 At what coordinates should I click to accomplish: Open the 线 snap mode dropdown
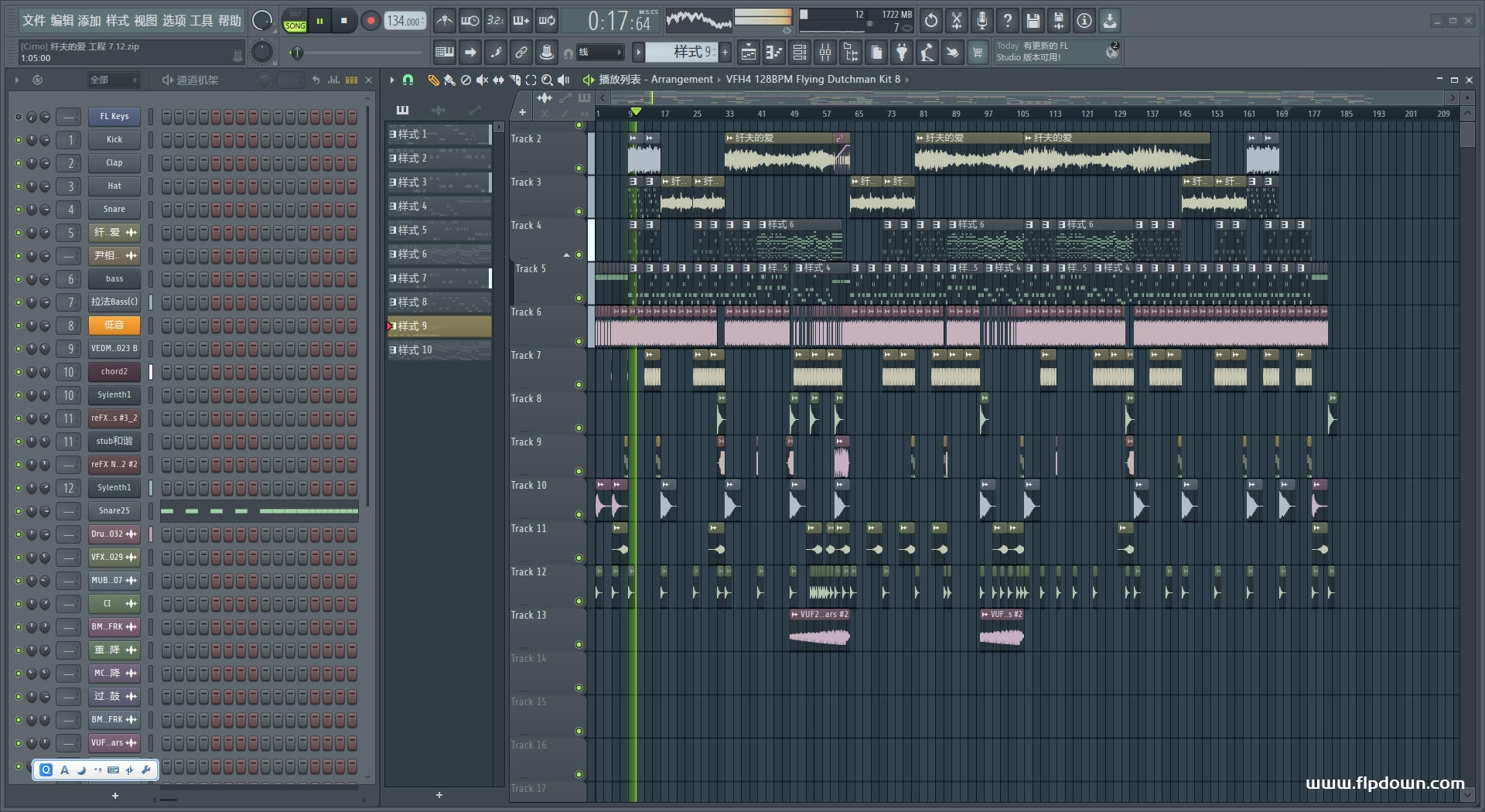(600, 53)
